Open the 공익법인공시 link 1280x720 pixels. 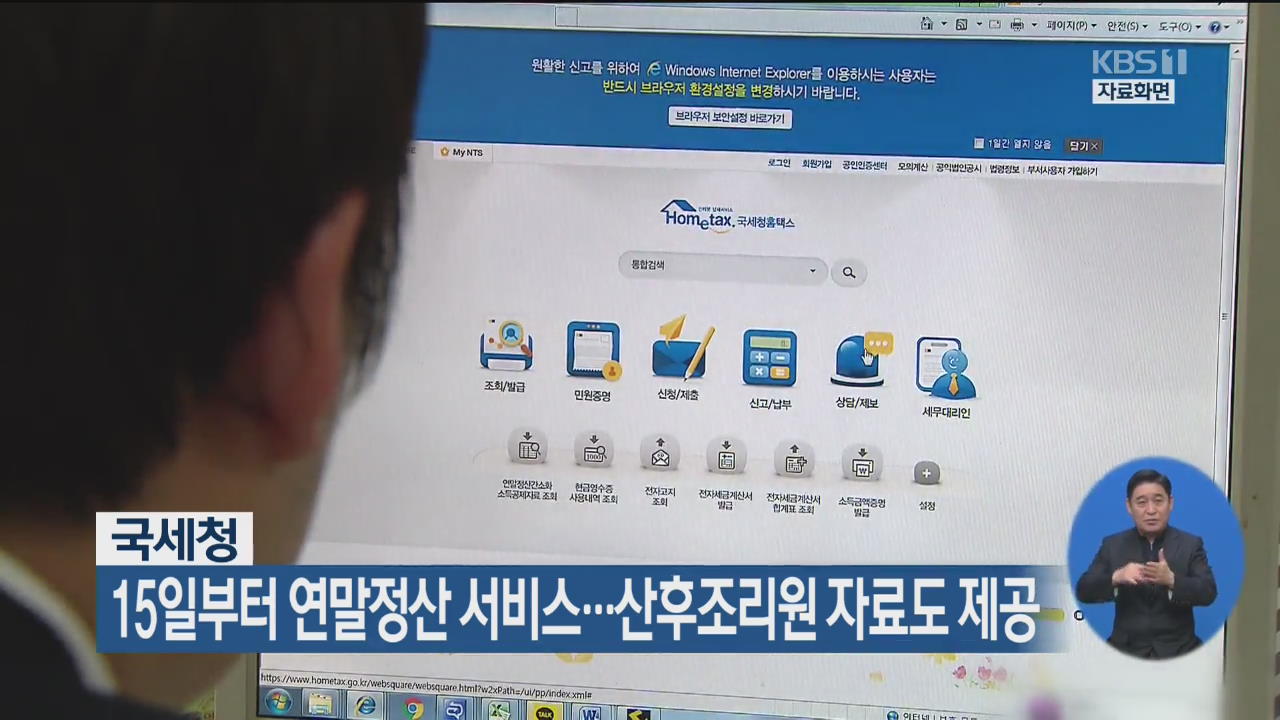pos(958,168)
